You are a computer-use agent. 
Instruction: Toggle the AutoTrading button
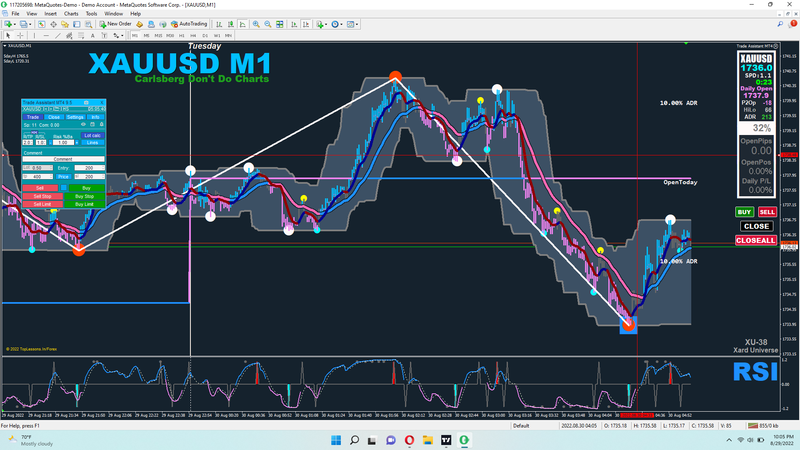(x=190, y=23)
